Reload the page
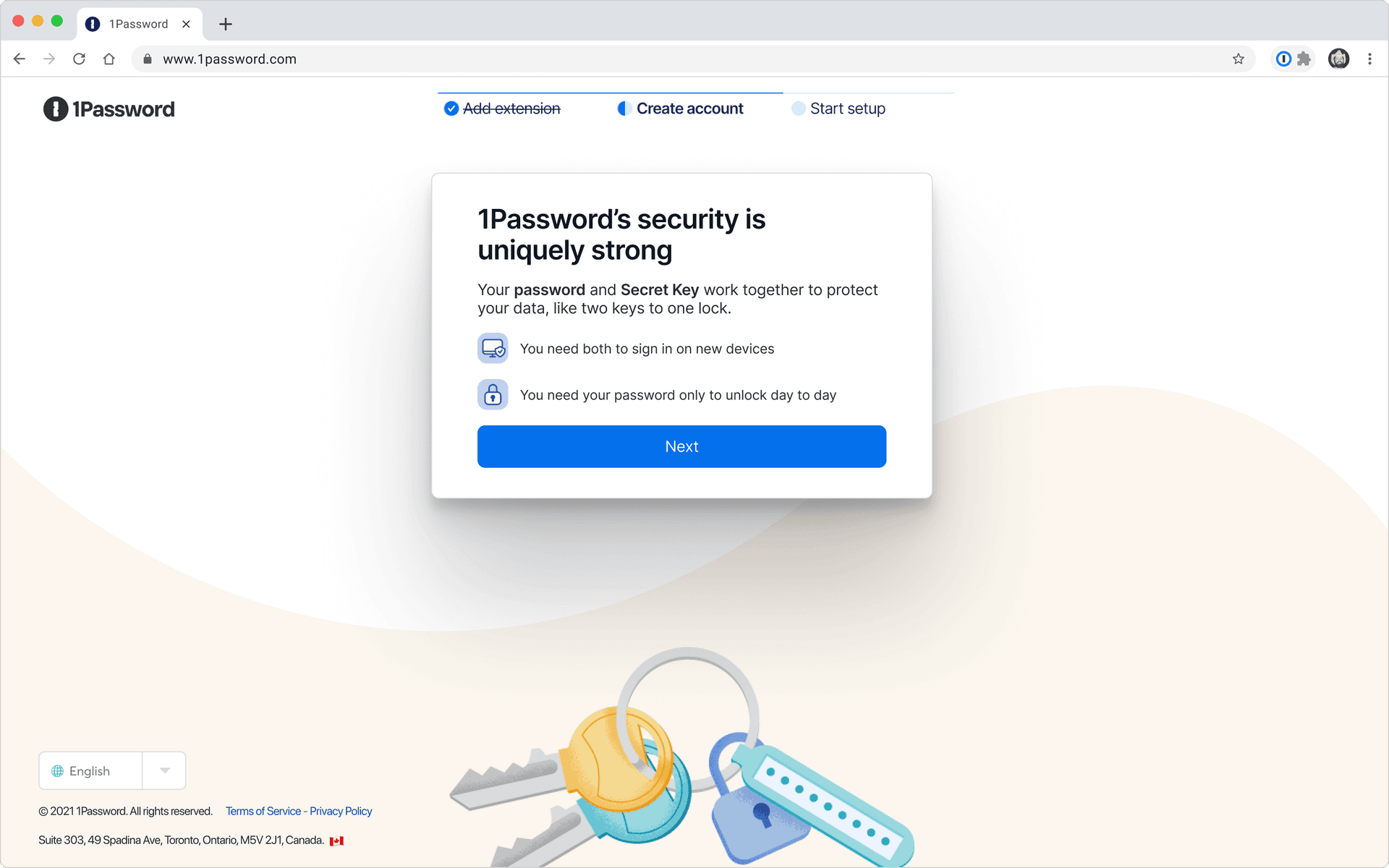Image resolution: width=1389 pixels, height=868 pixels. click(79, 59)
